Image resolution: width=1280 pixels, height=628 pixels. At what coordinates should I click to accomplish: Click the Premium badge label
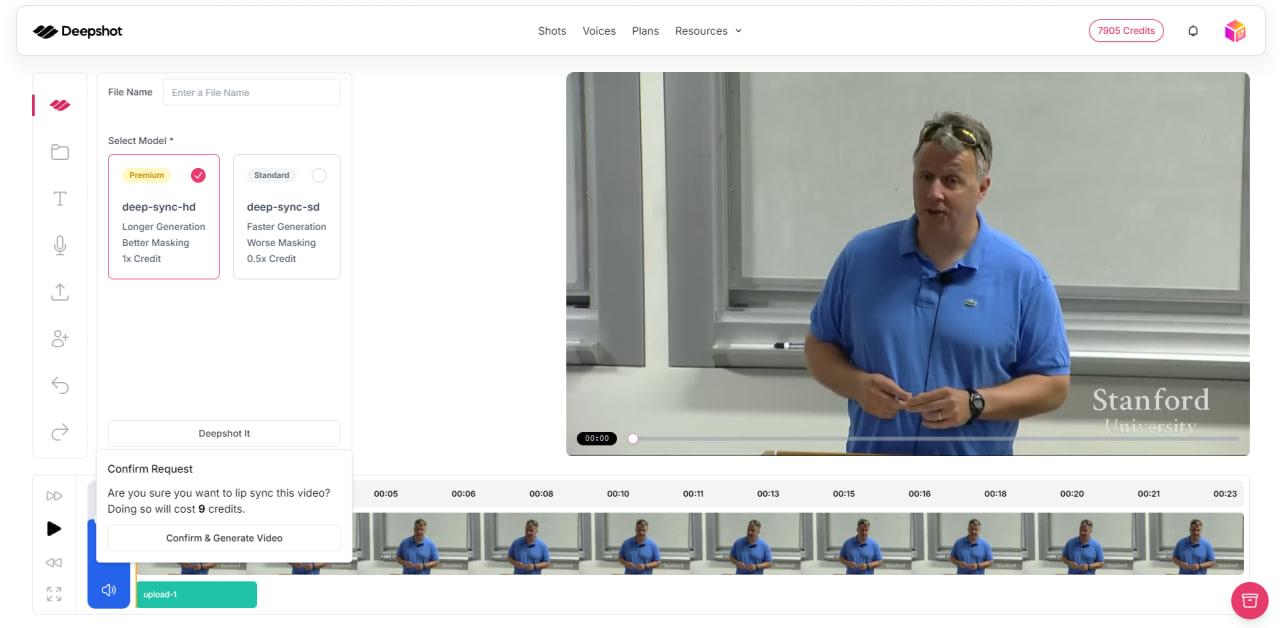pos(146,175)
